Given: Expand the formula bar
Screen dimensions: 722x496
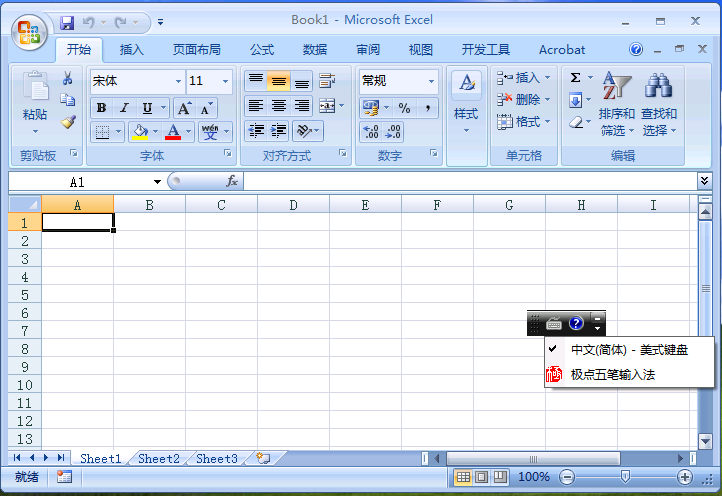Looking at the screenshot, I should (704, 181).
